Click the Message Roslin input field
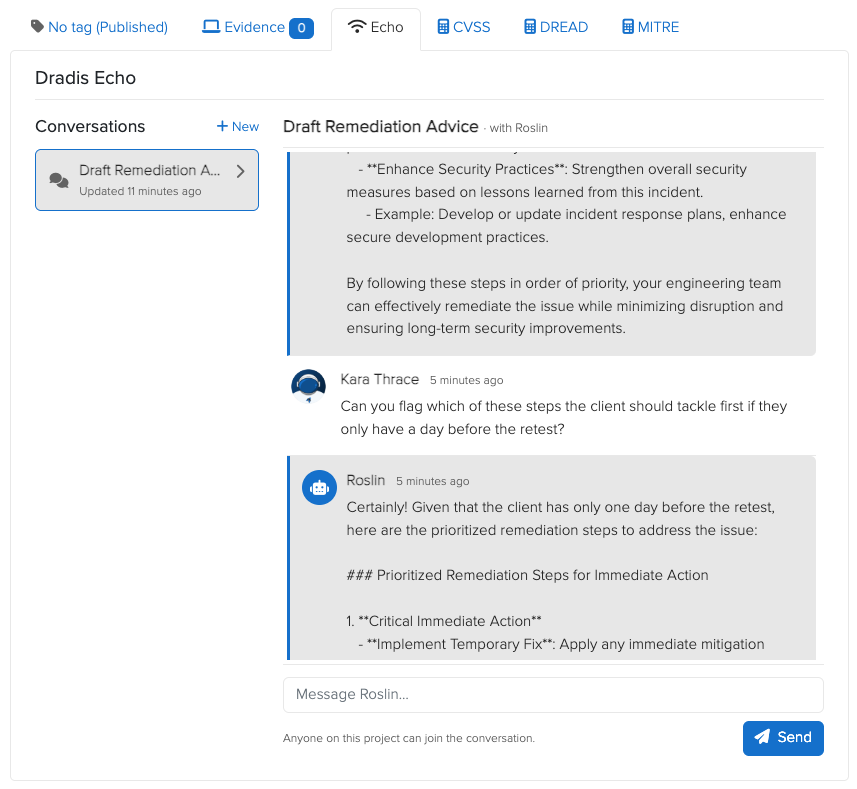 [553, 694]
